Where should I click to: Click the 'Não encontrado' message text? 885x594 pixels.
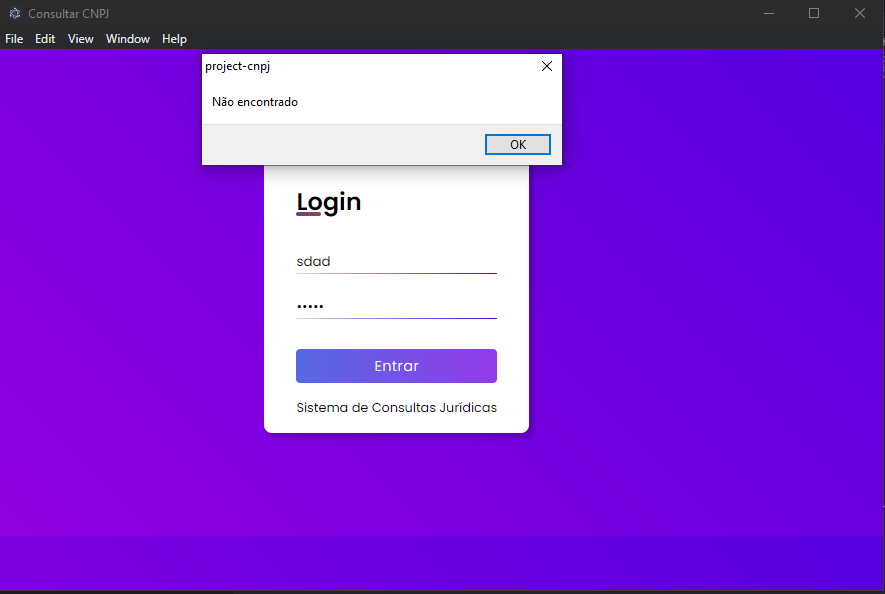coord(255,102)
